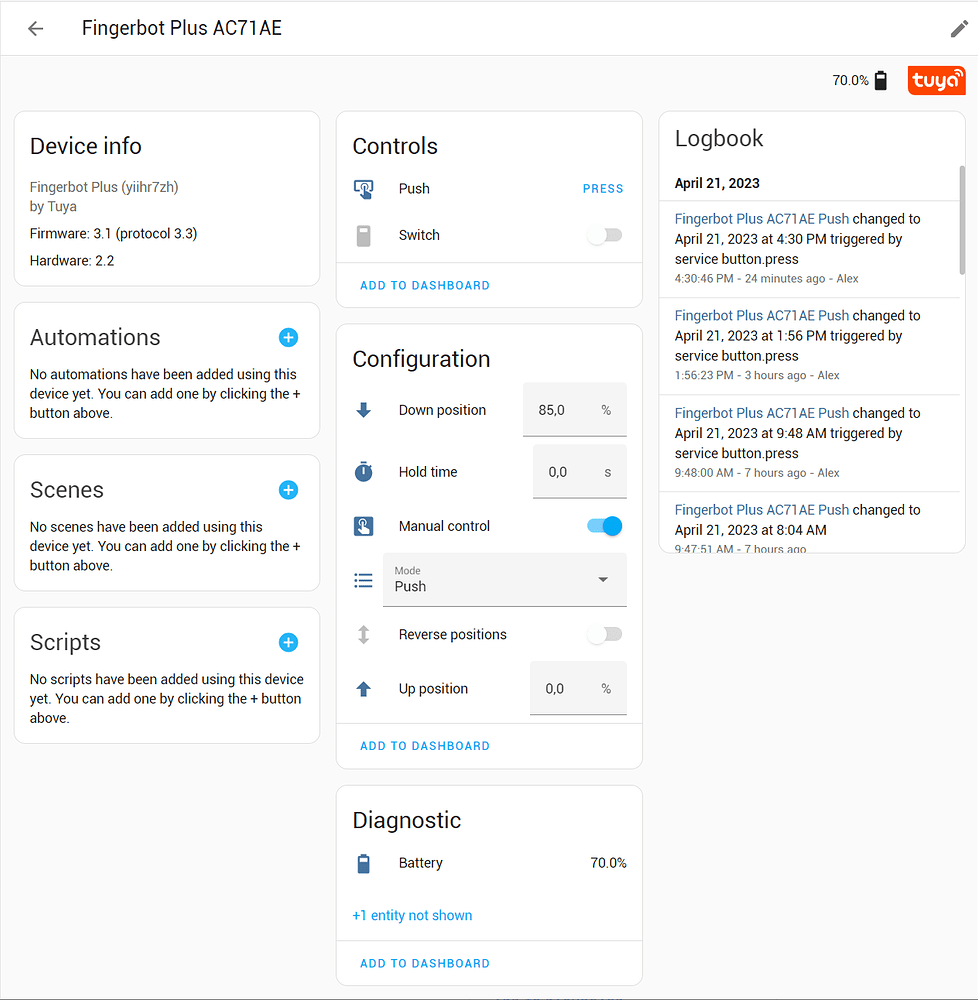Click the Battery icon under Diagnostic
This screenshot has width=978, height=1000.
click(364, 863)
